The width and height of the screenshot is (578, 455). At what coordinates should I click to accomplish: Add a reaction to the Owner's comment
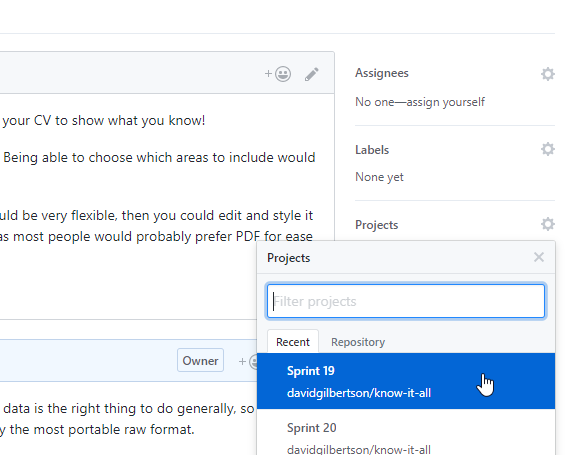[x=248, y=361]
